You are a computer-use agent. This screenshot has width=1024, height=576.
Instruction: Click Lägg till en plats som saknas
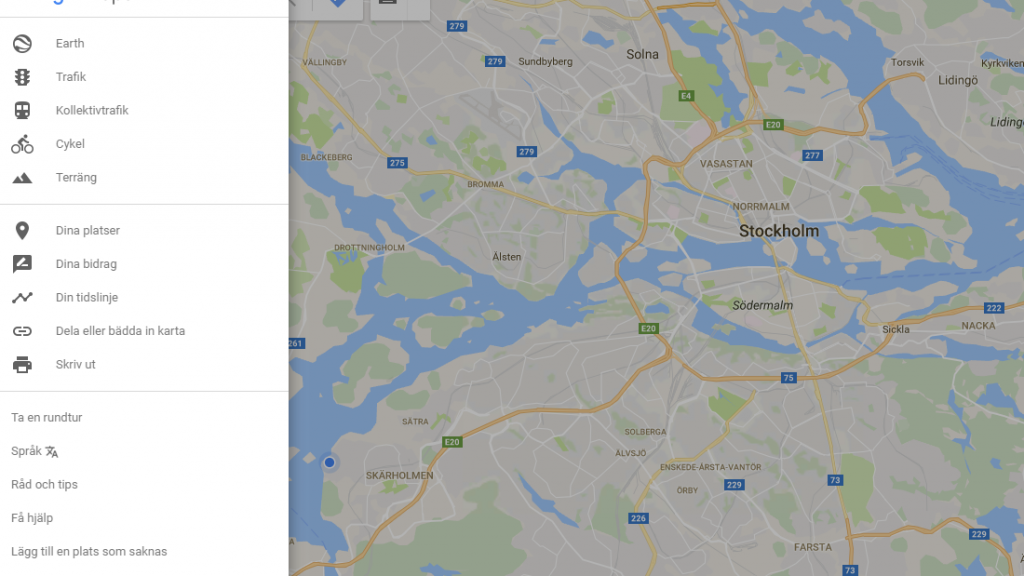coord(89,551)
